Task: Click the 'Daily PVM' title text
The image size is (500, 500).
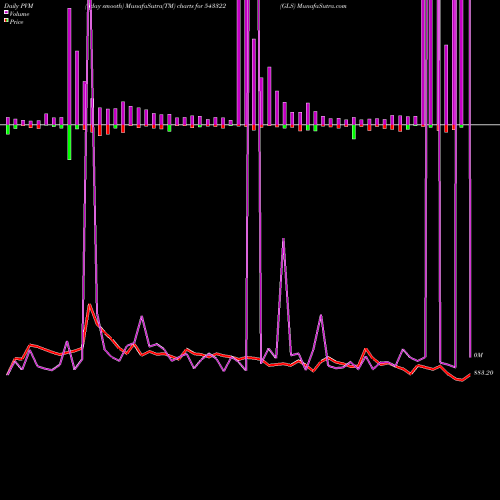Action: [19, 6]
